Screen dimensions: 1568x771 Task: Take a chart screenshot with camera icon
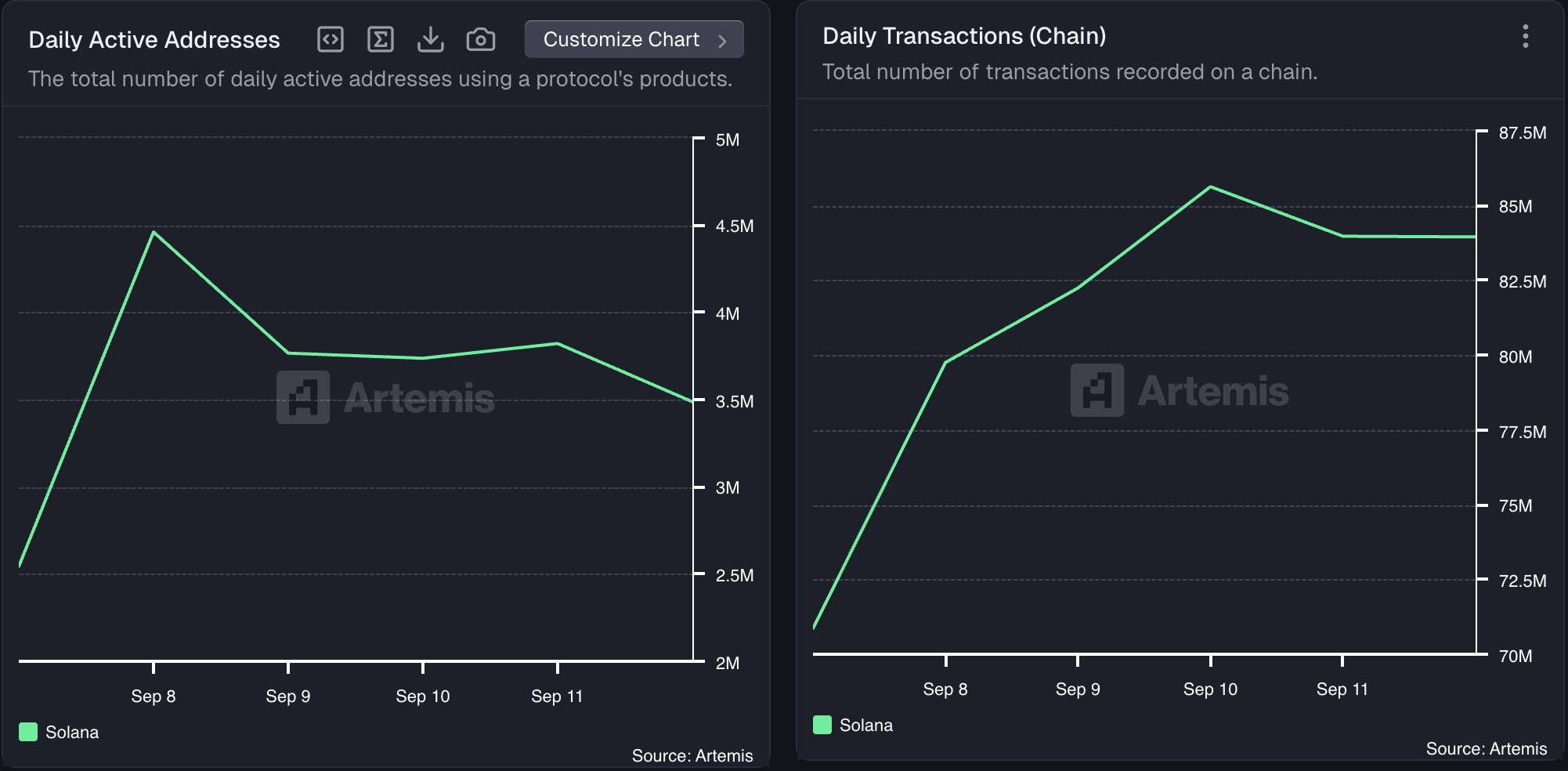(481, 39)
